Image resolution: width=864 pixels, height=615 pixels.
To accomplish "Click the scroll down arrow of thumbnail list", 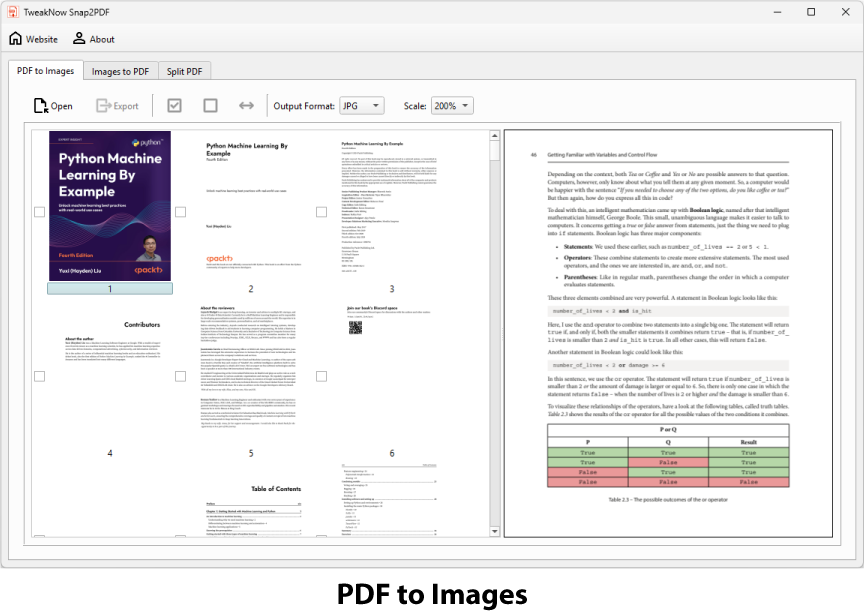I will pos(494,531).
